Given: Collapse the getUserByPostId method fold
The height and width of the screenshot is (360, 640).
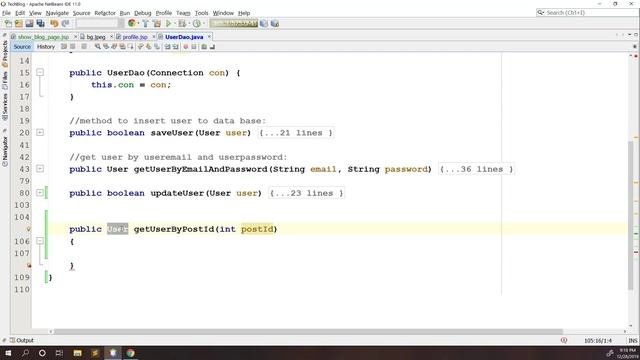Looking at the screenshot, I should point(40,241).
